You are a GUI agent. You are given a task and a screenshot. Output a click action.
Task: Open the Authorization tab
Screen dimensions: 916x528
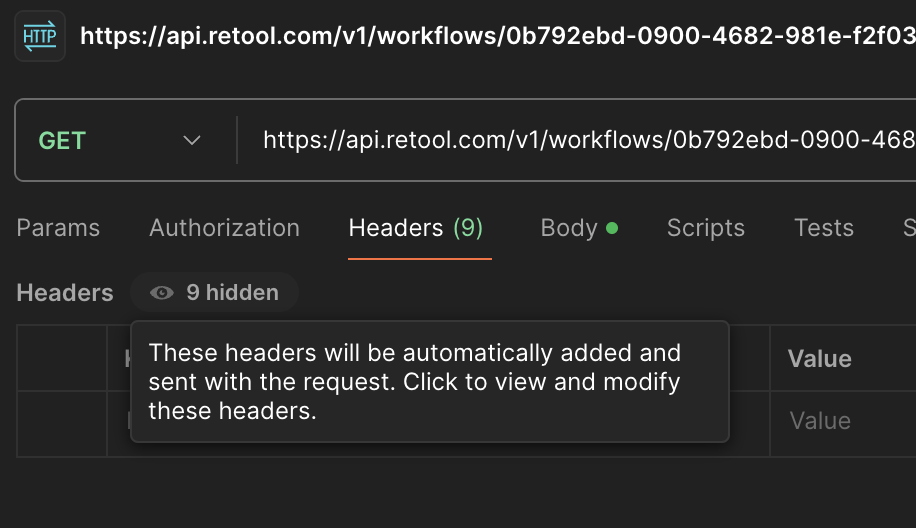[x=224, y=228]
